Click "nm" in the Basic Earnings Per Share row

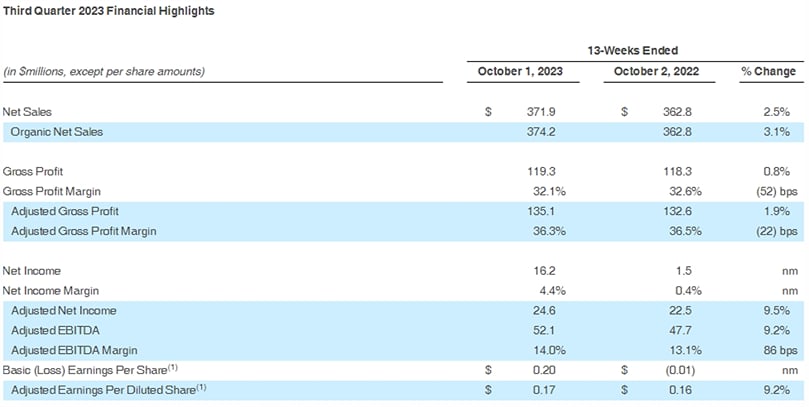pyautogui.click(x=790, y=371)
